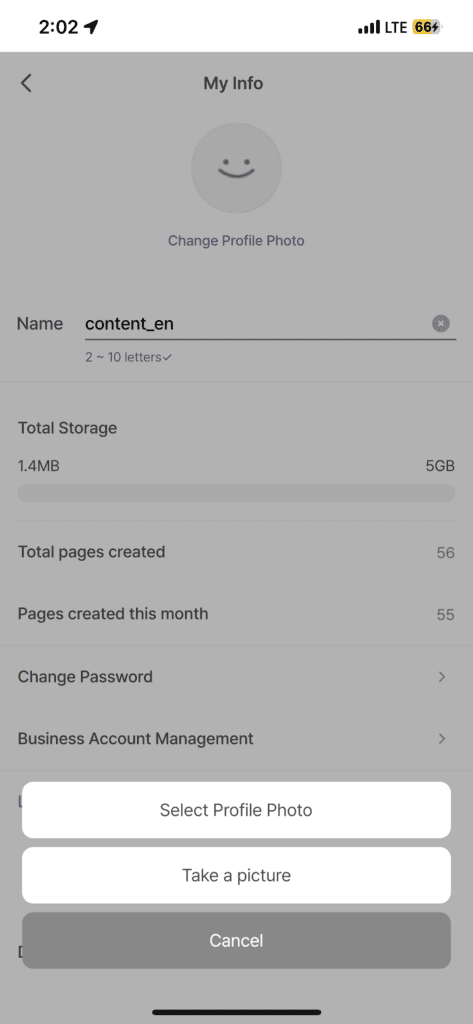The width and height of the screenshot is (473, 1024).
Task: Clear the Name field with X icon
Action: point(441,323)
